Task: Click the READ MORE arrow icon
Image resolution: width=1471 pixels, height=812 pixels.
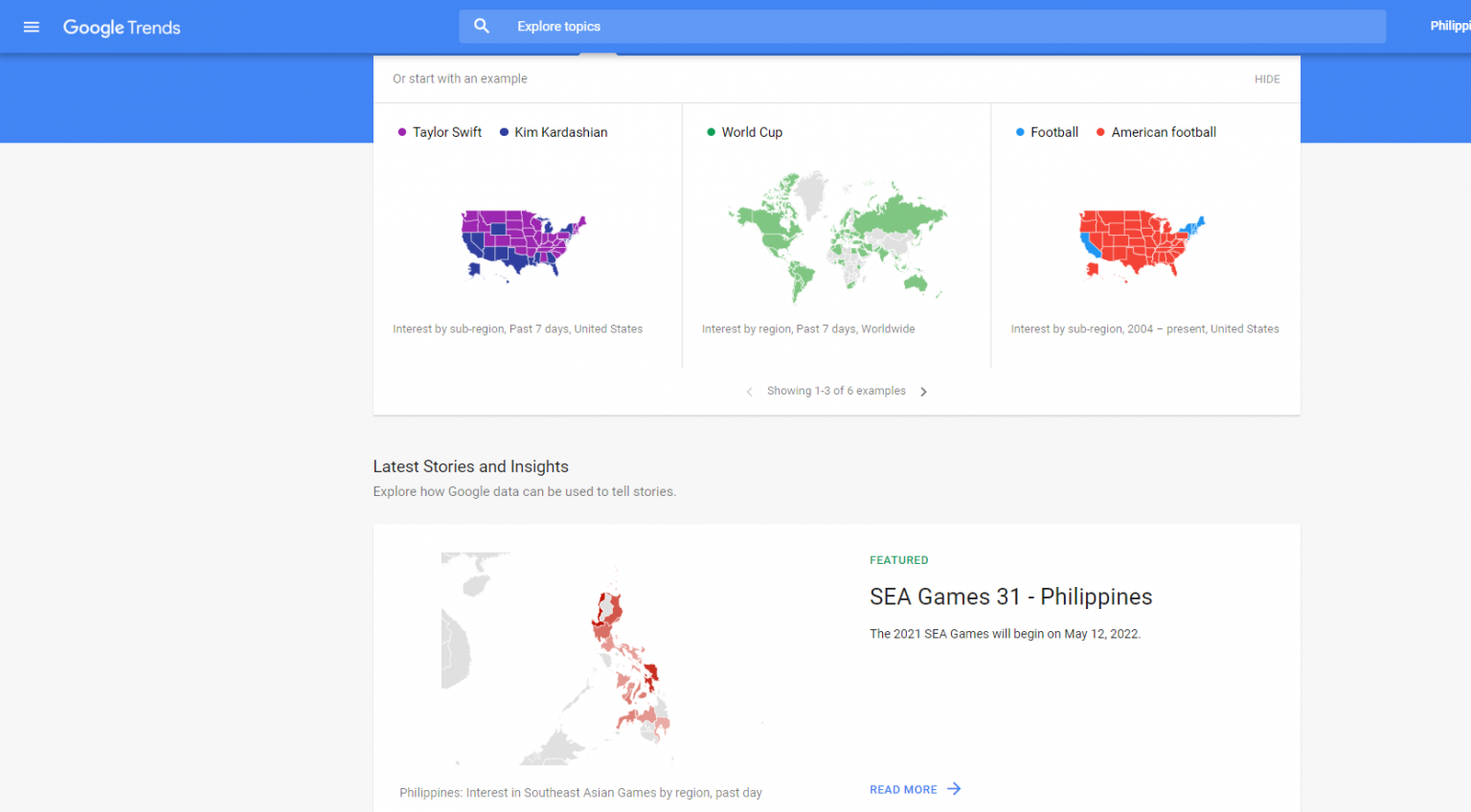Action: click(x=954, y=788)
